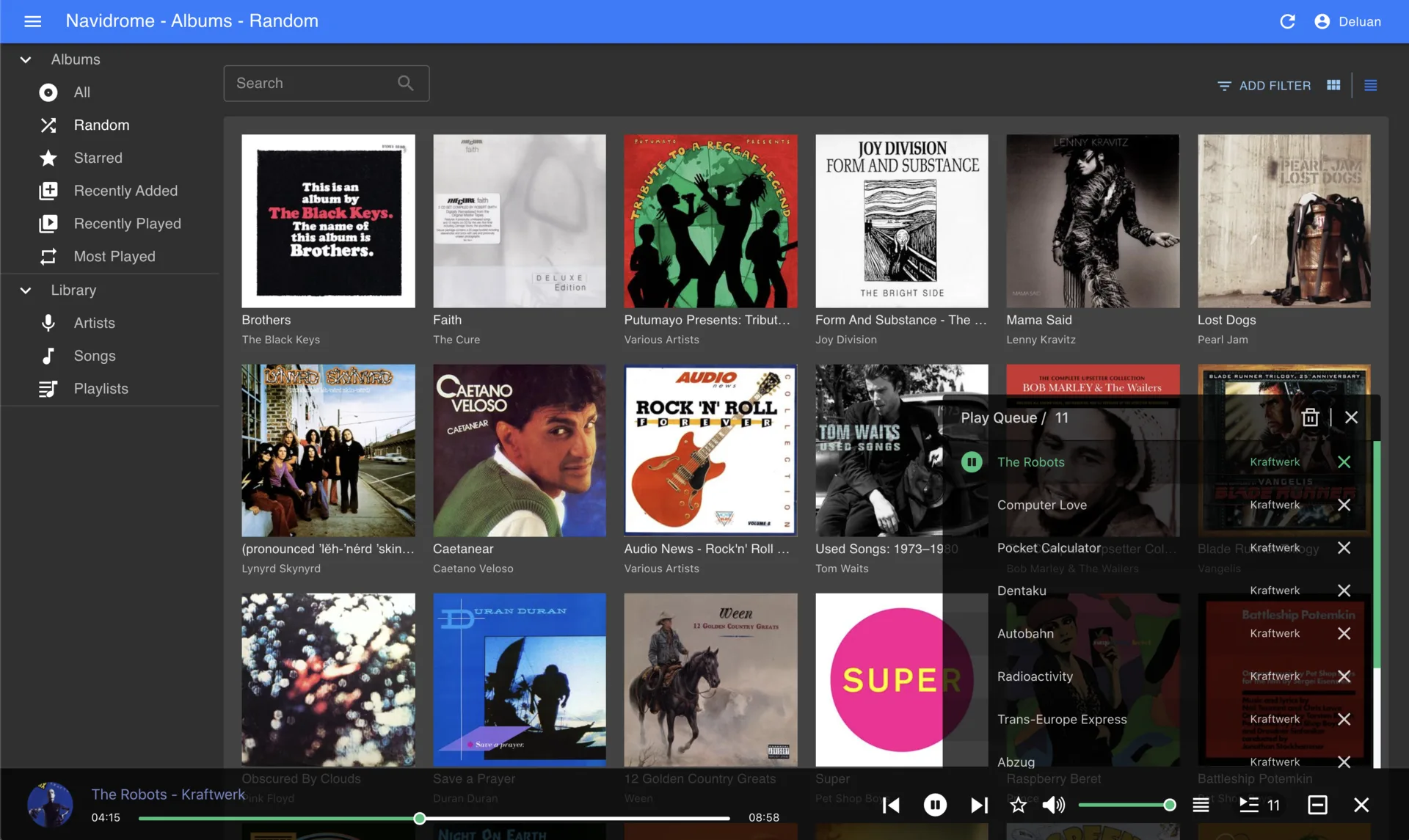Open the hamburger menu icon
The image size is (1409, 840).
(32, 21)
